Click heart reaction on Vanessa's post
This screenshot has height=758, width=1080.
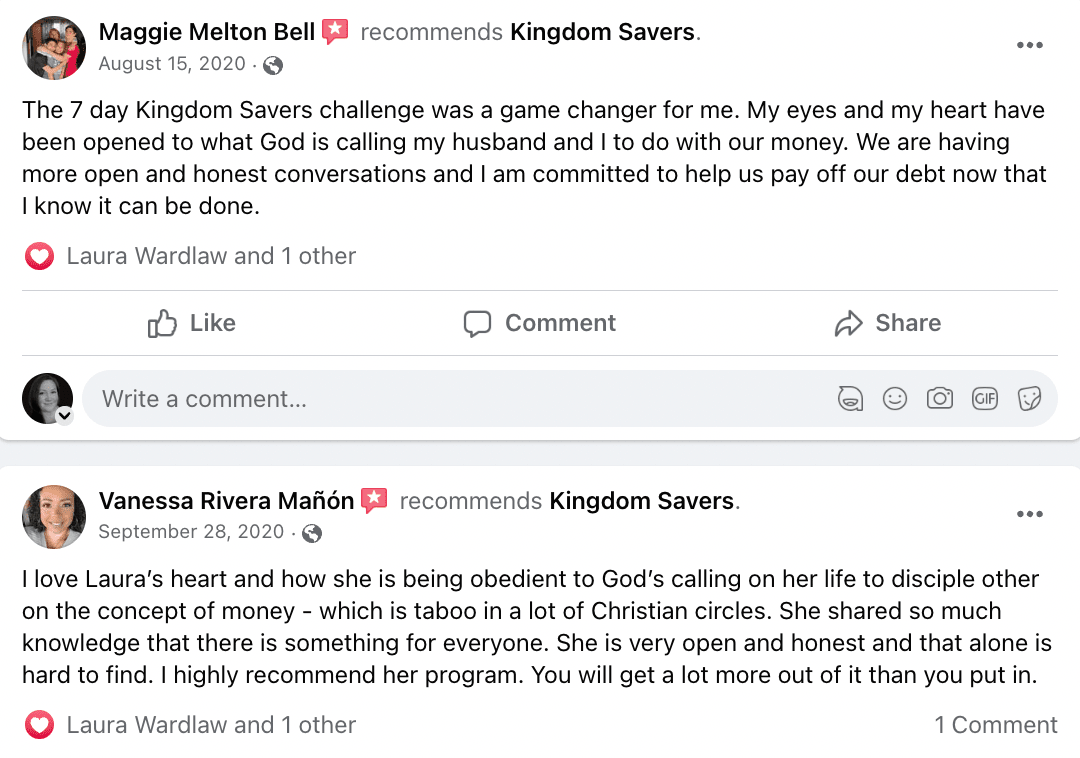coord(39,725)
